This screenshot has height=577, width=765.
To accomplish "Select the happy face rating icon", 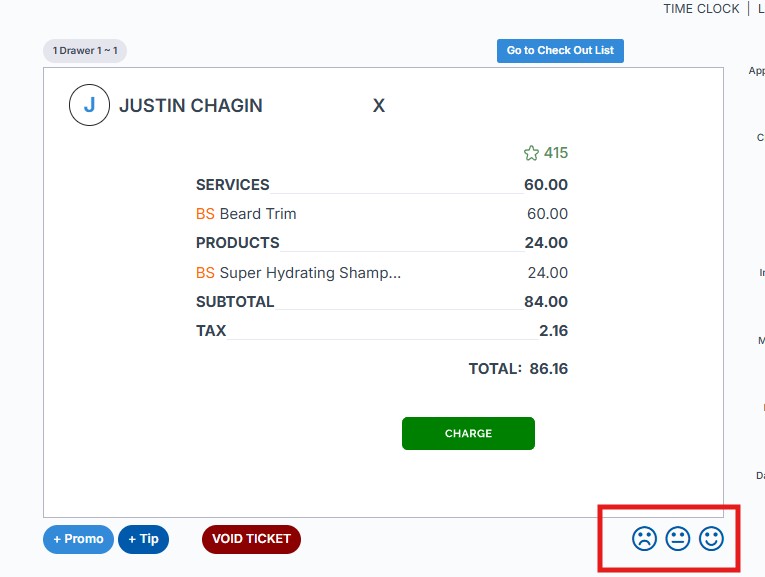I will [711, 539].
